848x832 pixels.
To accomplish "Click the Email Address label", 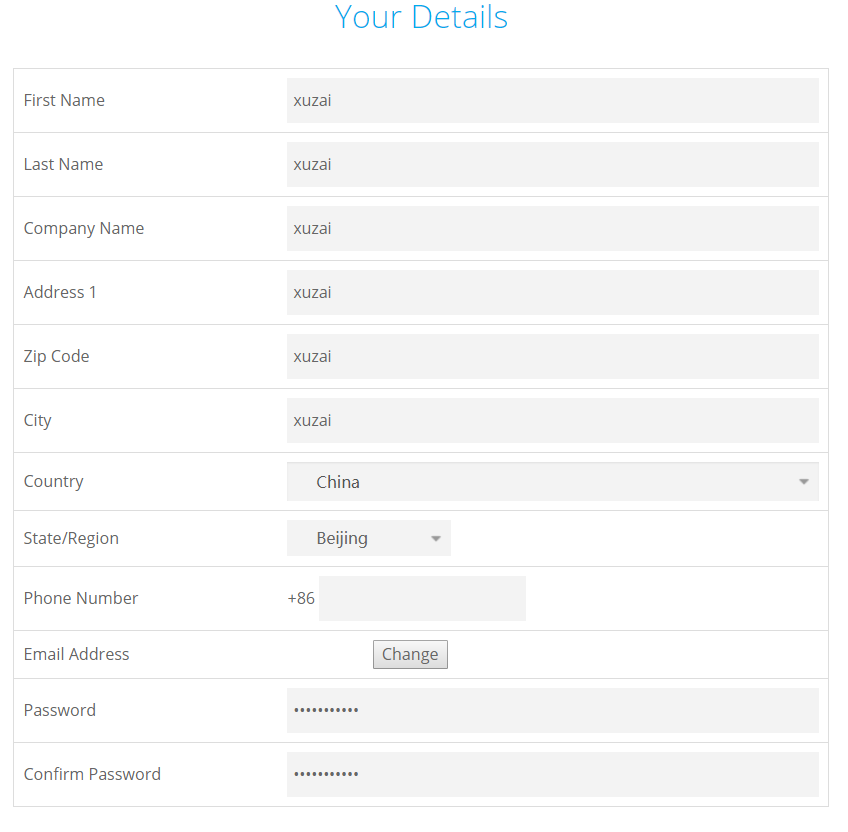I will pyautogui.click(x=77, y=654).
